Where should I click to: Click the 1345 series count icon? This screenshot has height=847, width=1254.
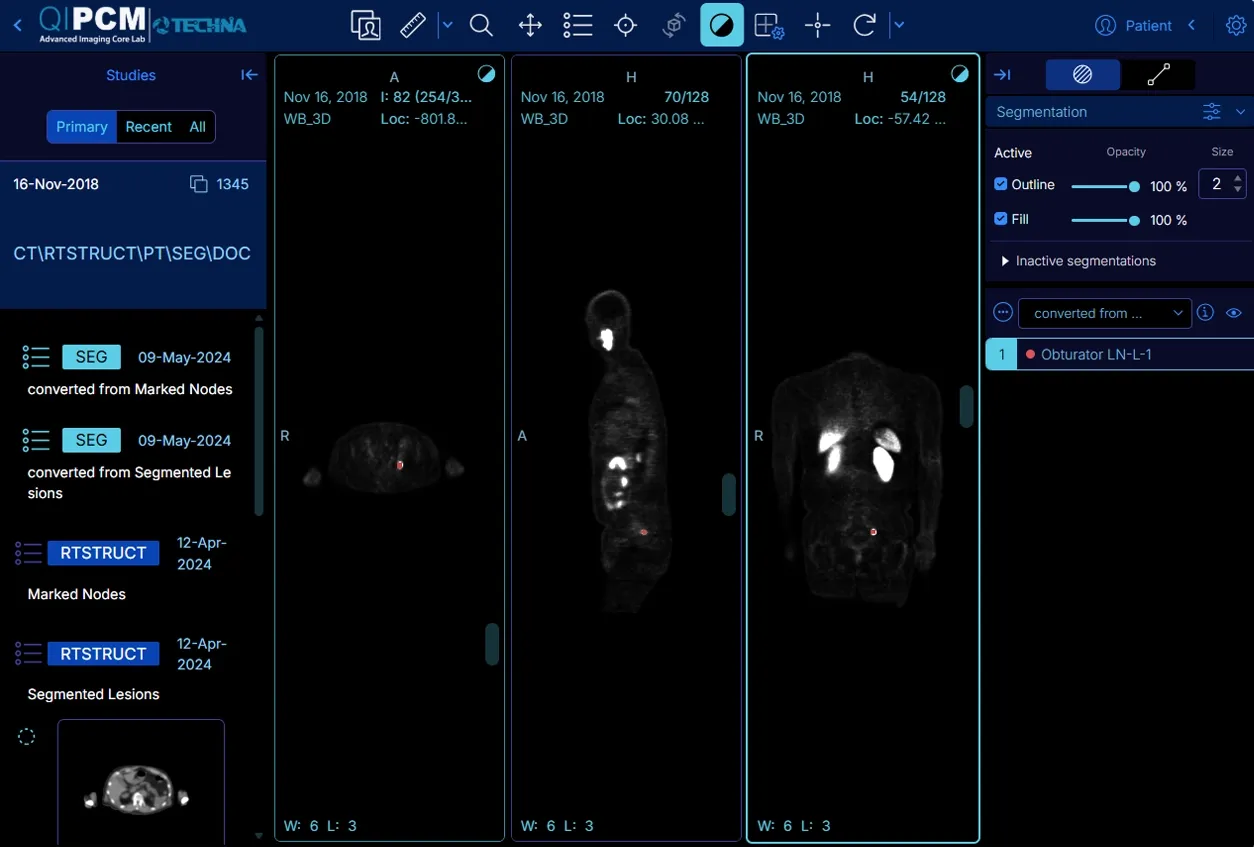(x=199, y=184)
